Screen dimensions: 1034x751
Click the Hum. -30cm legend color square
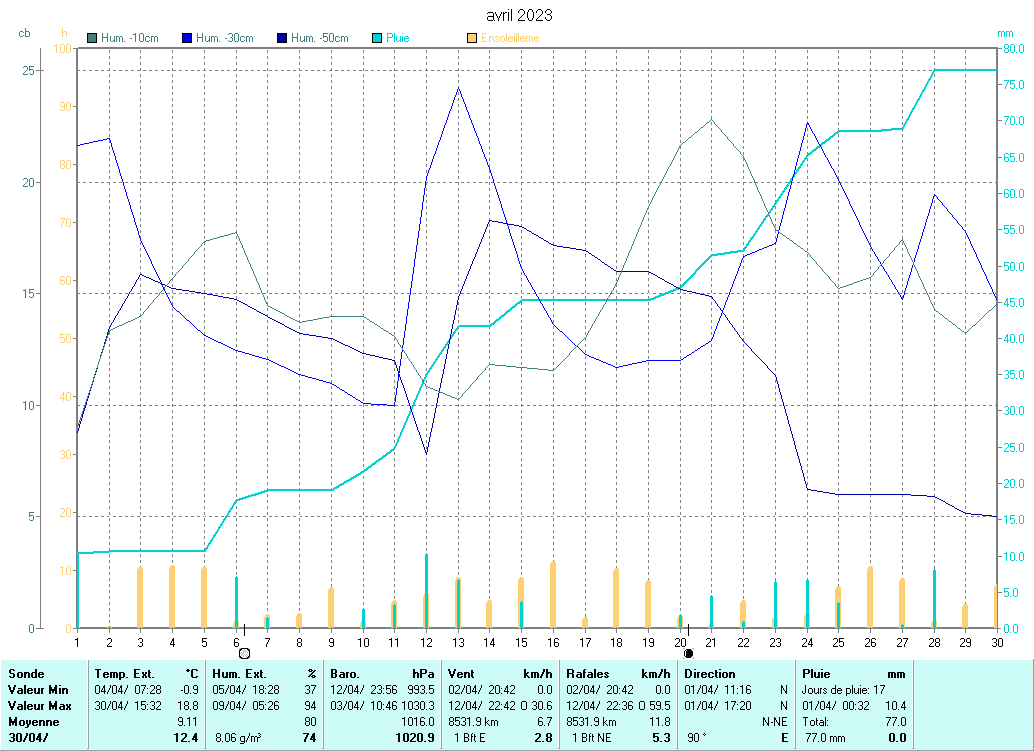187,38
